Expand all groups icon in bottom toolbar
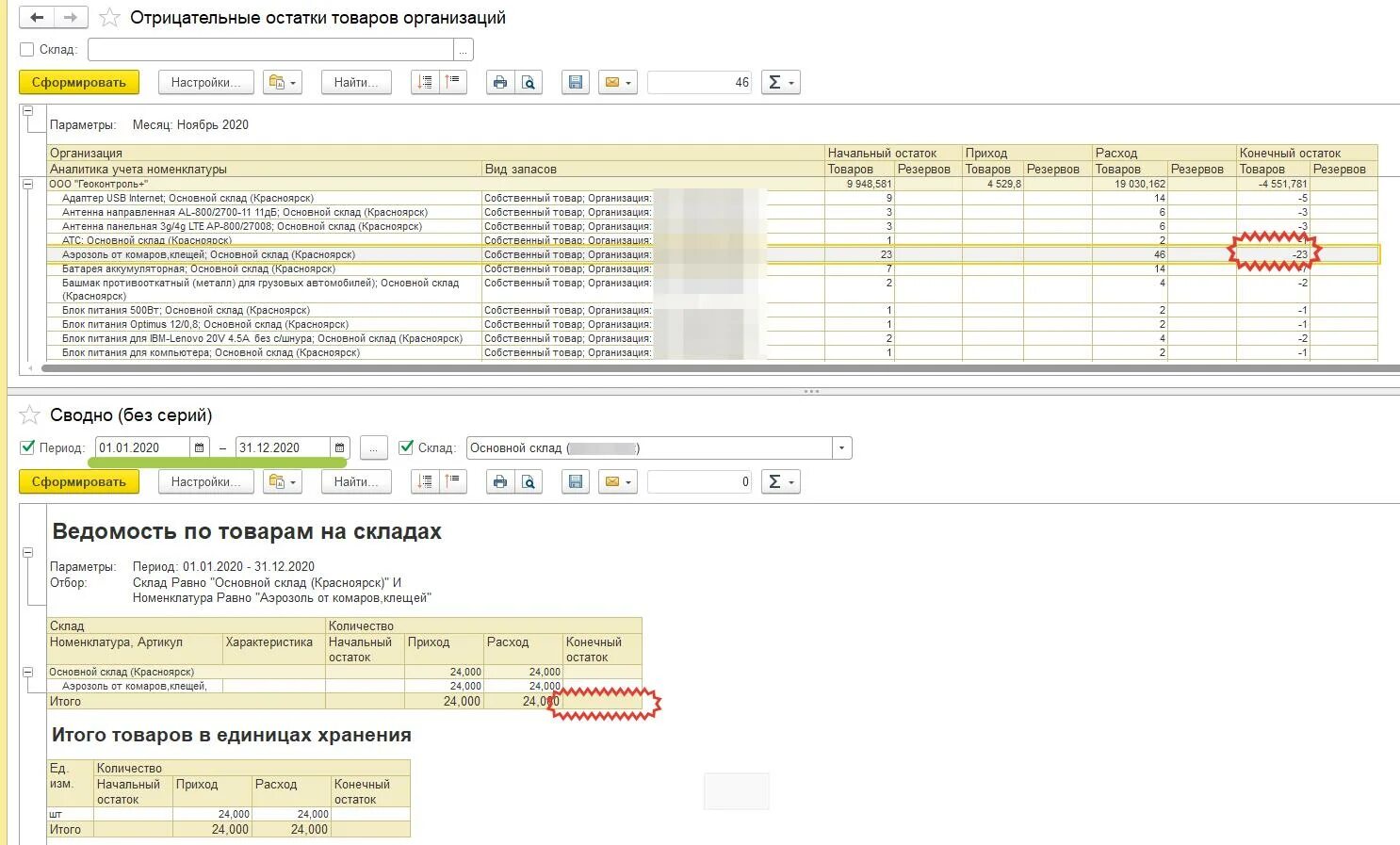Viewport: 1400px width, 845px height. coord(453,481)
